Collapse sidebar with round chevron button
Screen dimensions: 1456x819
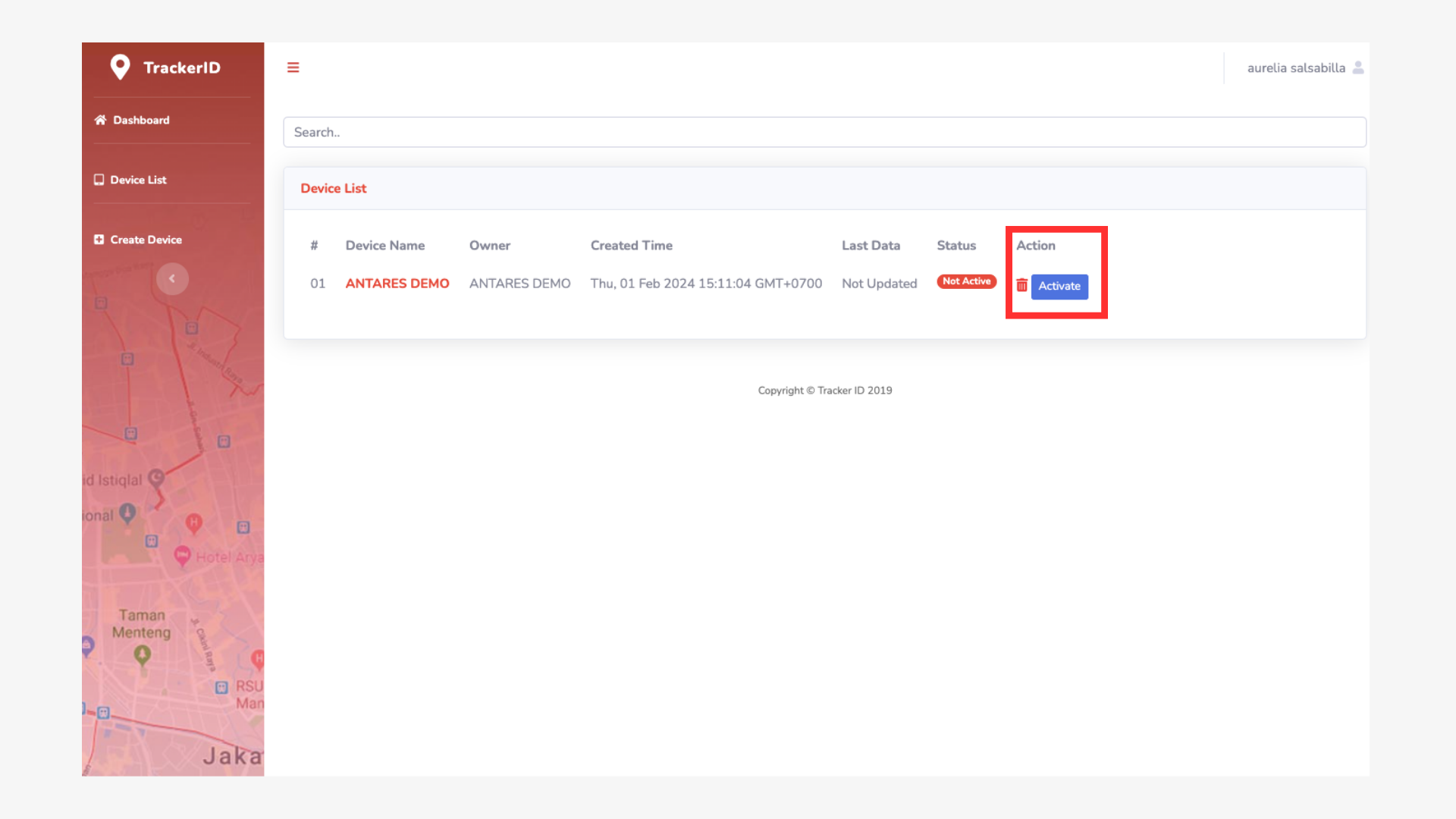pos(172,278)
